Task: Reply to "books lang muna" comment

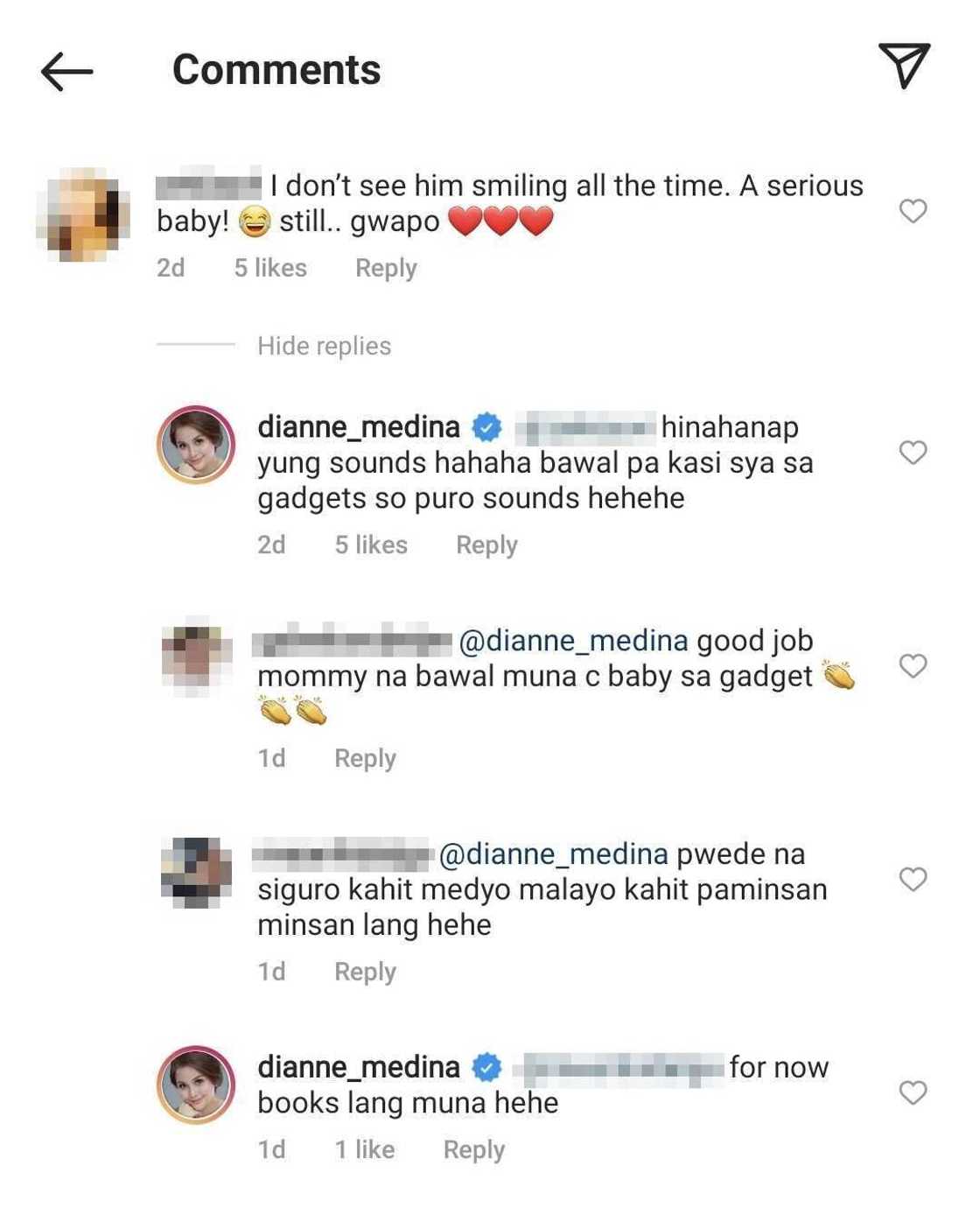Action: (473, 1149)
